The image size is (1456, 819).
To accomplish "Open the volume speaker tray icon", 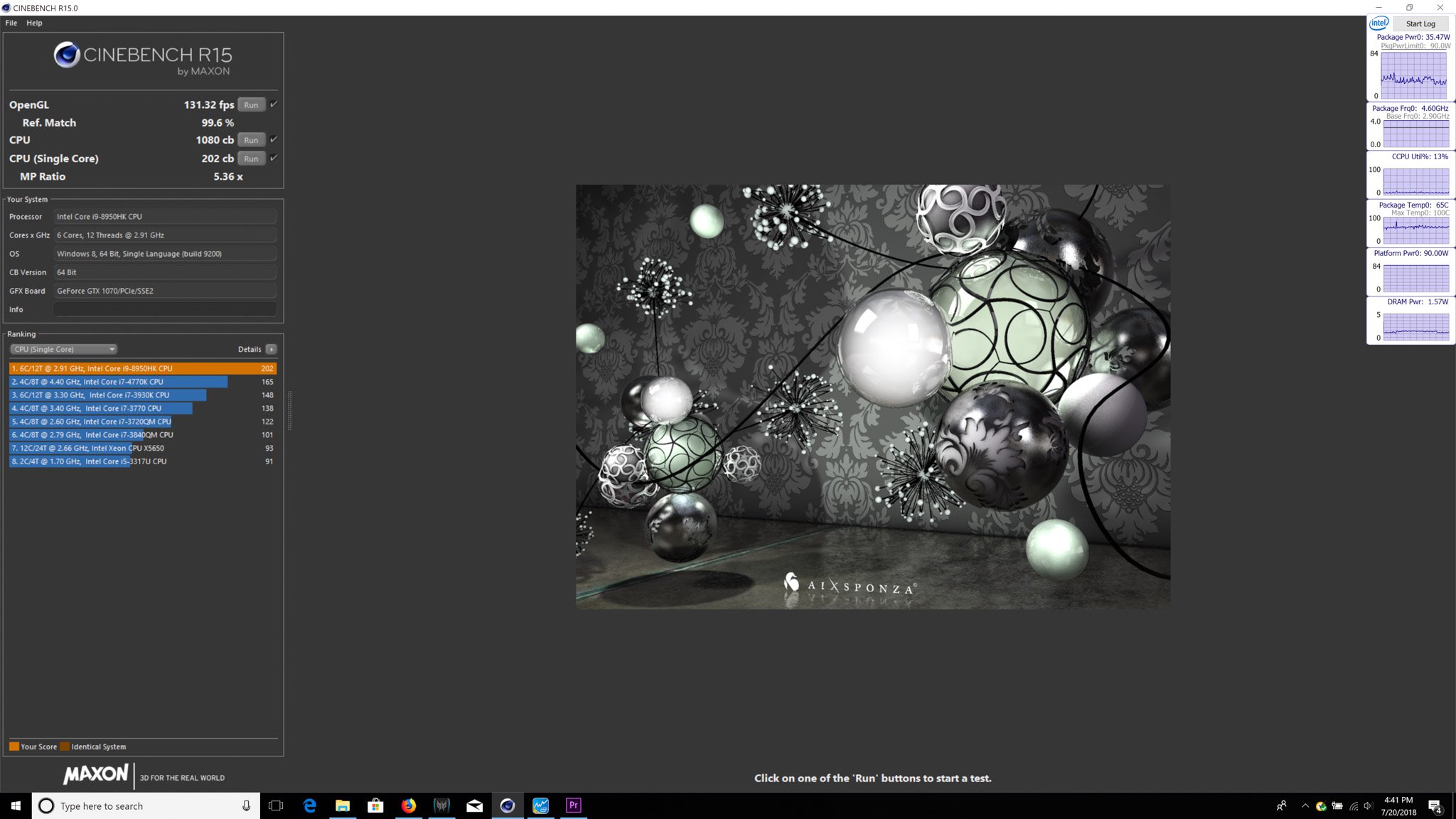I will coord(1369,805).
